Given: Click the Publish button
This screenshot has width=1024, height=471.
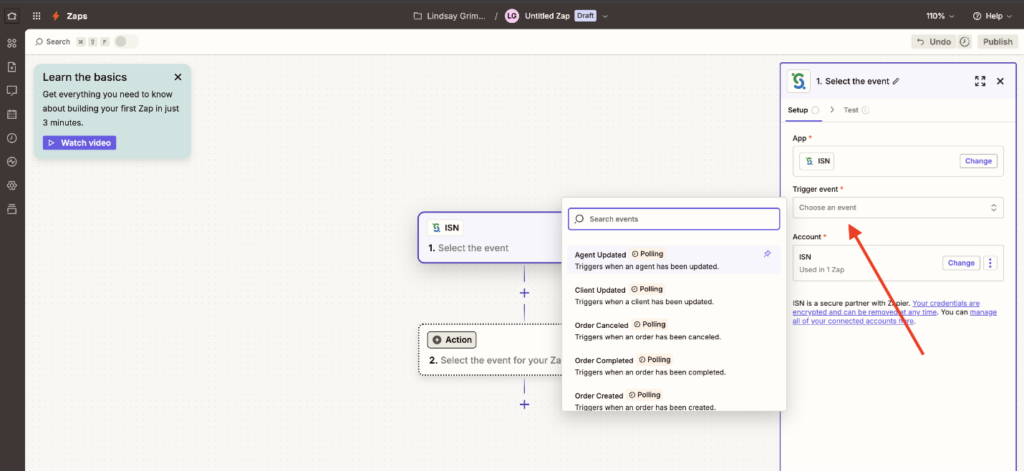Looking at the screenshot, I should 997,42.
